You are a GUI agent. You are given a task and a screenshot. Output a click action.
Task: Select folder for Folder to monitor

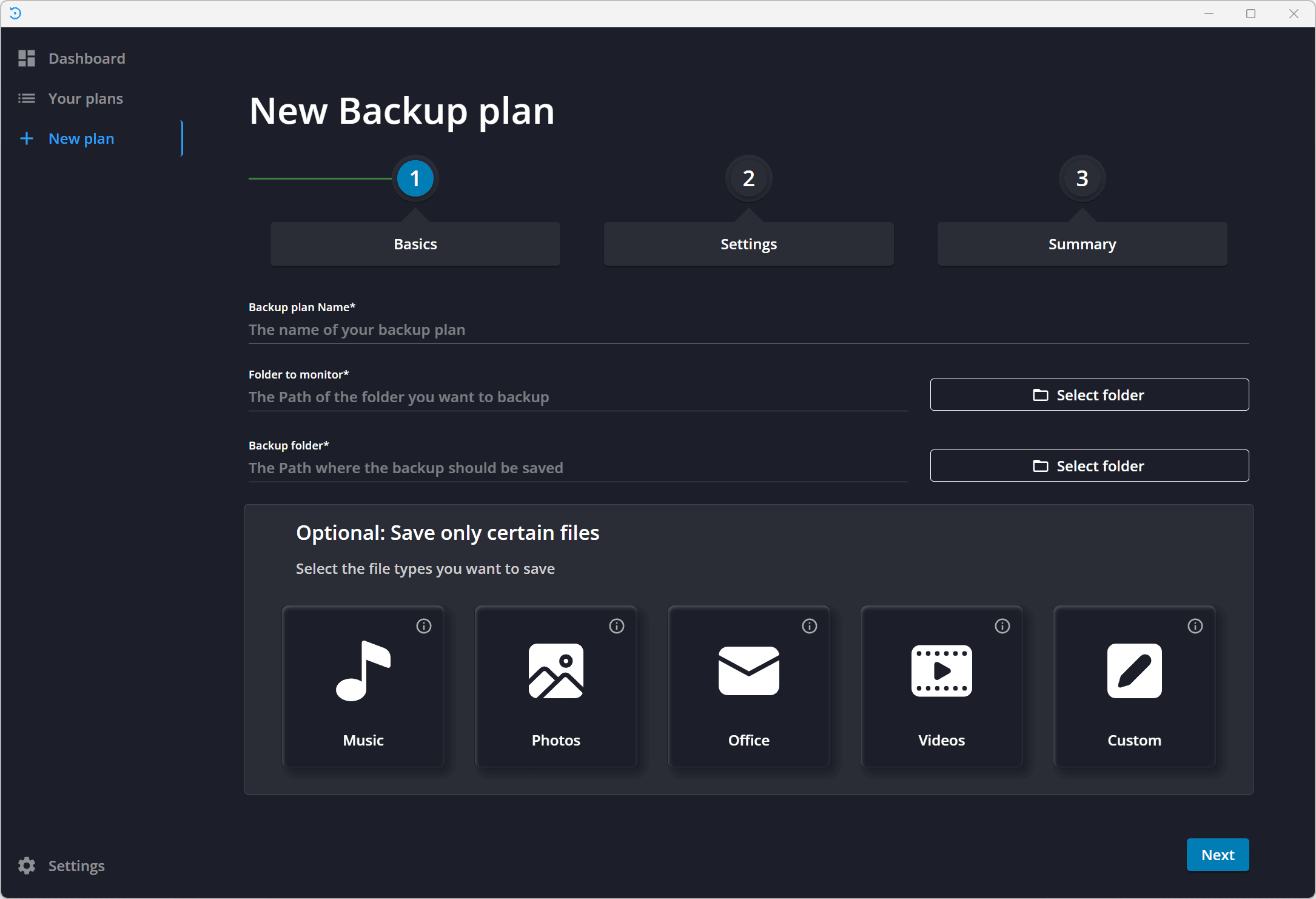[1090, 394]
